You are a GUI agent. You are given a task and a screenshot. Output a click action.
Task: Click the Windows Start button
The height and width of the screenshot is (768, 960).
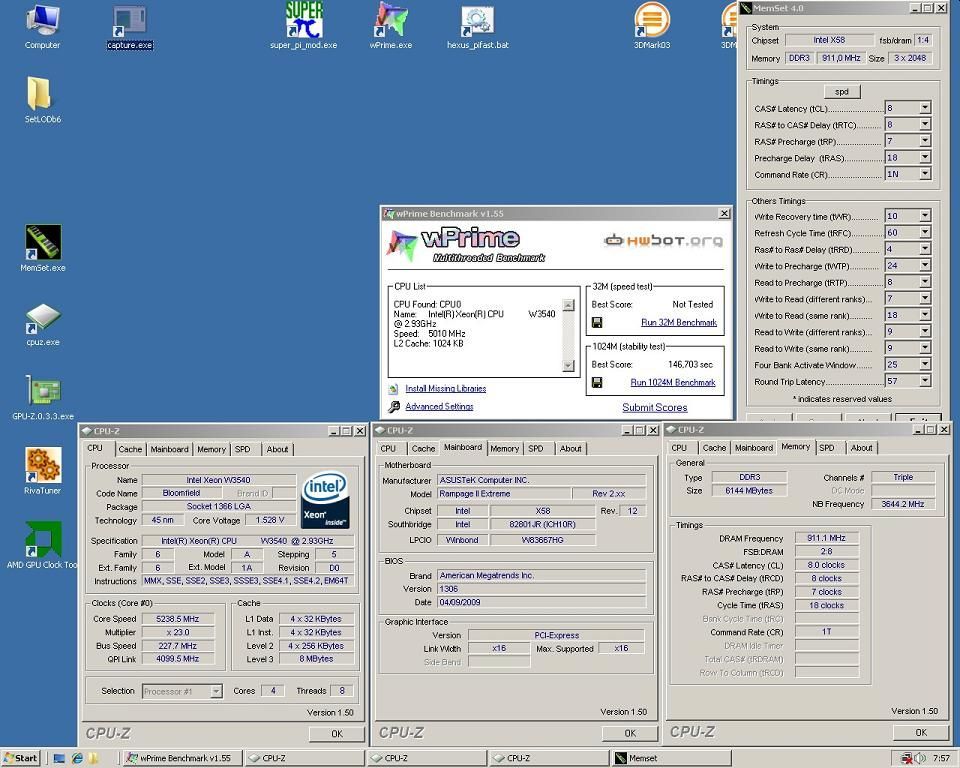[21, 758]
